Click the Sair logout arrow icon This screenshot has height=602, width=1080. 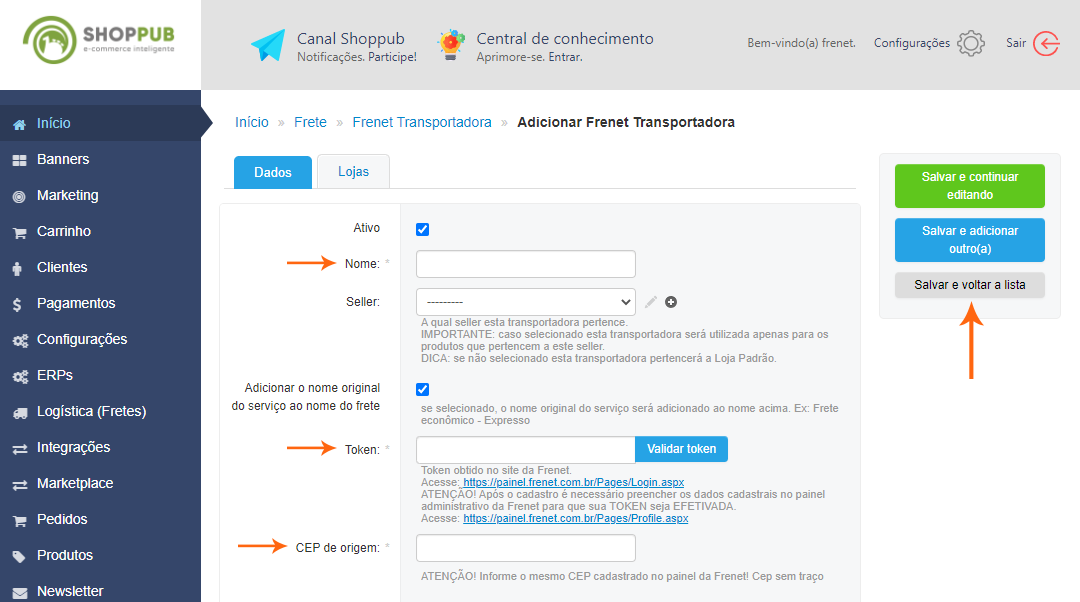[x=1046, y=44]
